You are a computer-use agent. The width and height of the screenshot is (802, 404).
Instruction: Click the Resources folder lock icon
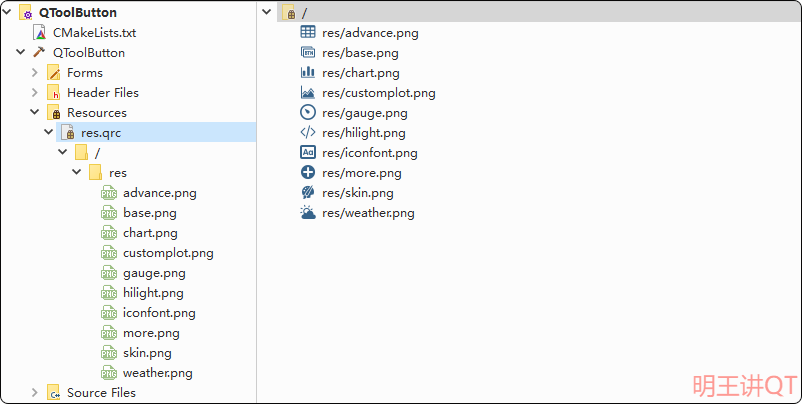point(53,113)
